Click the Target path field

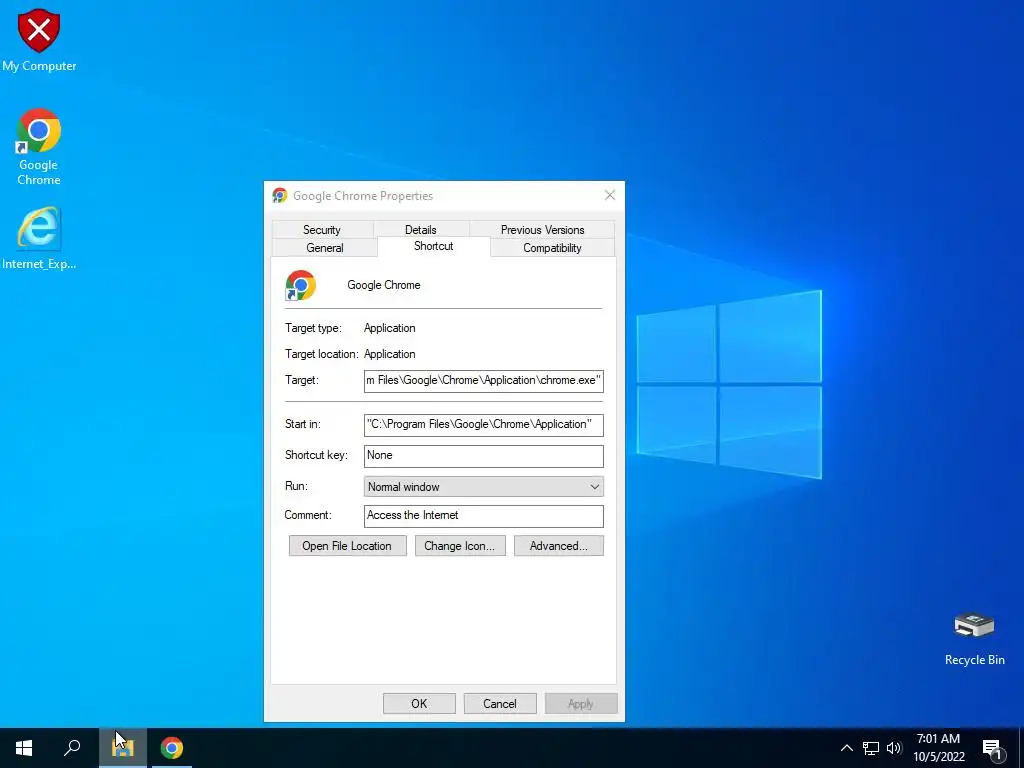(x=483, y=381)
